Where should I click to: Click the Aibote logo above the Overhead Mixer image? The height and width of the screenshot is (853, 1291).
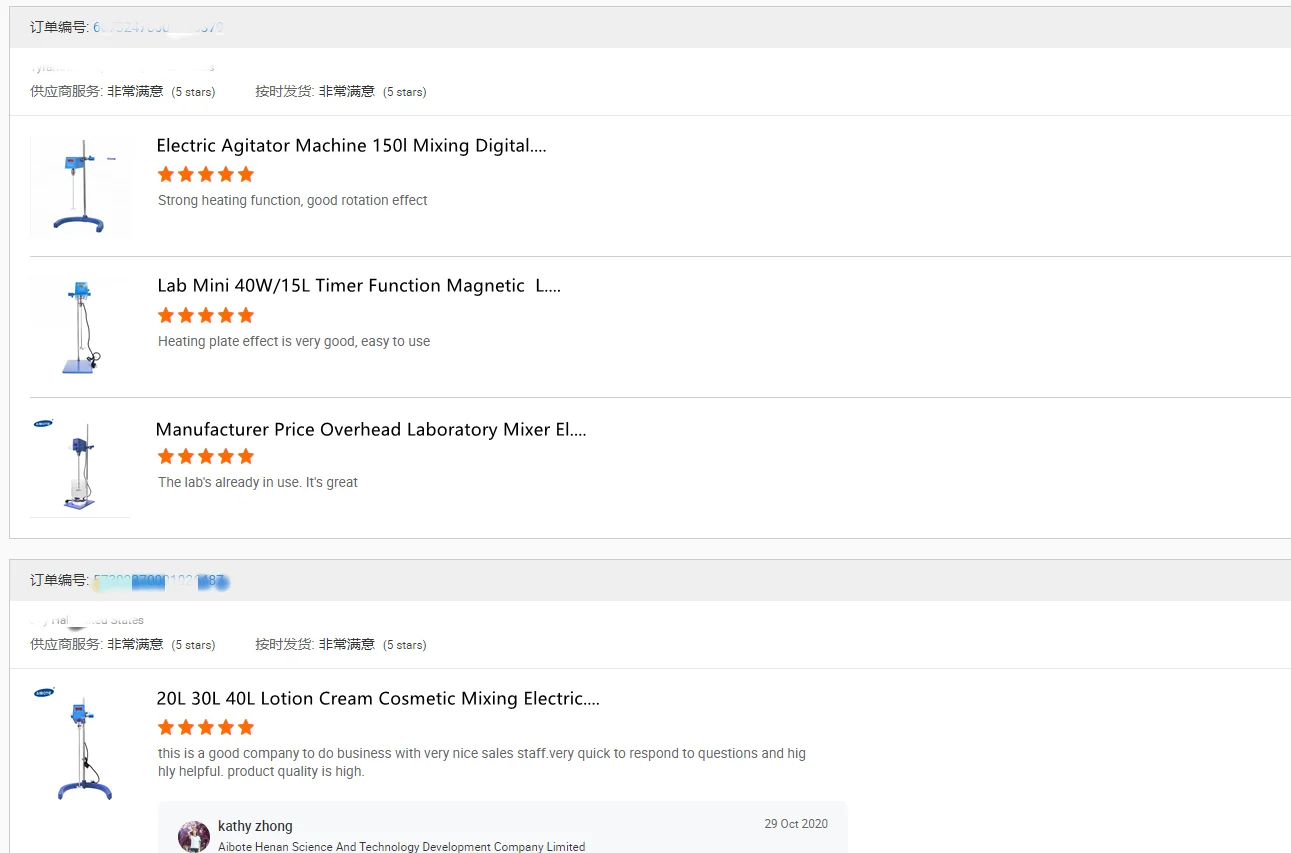tap(44, 424)
